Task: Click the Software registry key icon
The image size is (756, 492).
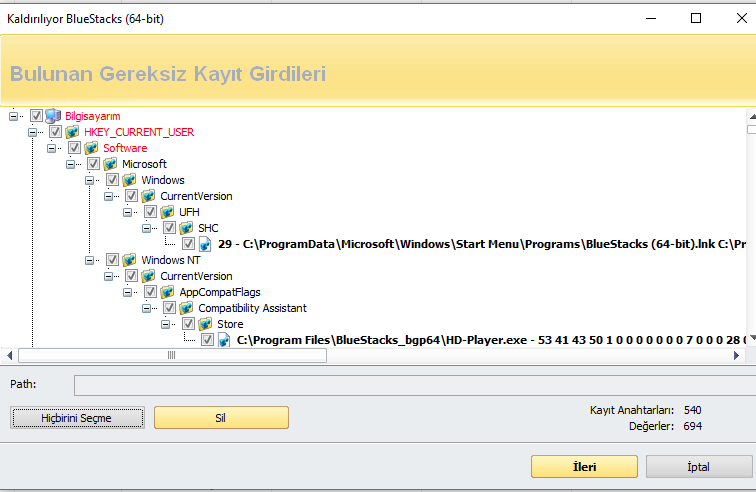Action: tap(91, 148)
